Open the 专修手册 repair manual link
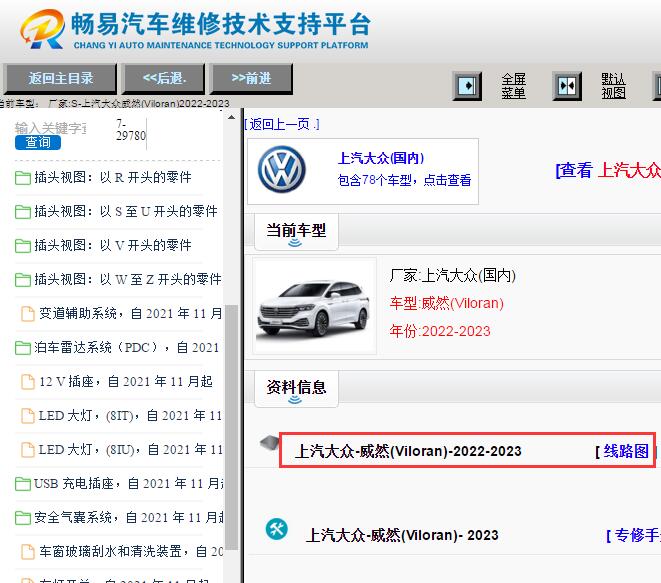 tap(637, 535)
